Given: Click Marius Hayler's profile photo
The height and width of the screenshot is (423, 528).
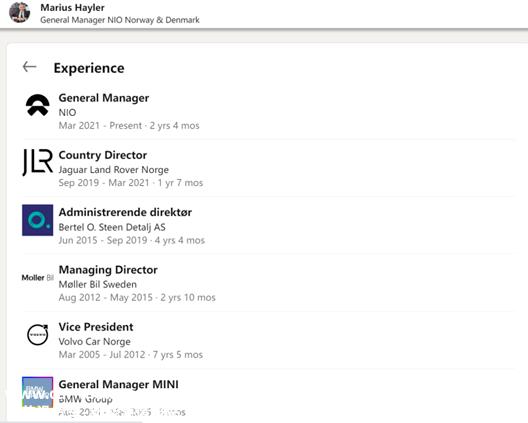Looking at the screenshot, I should [x=20, y=13].
